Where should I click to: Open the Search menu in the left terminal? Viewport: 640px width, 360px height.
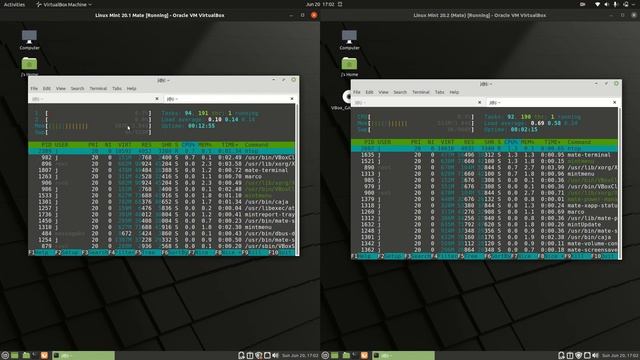point(77,89)
